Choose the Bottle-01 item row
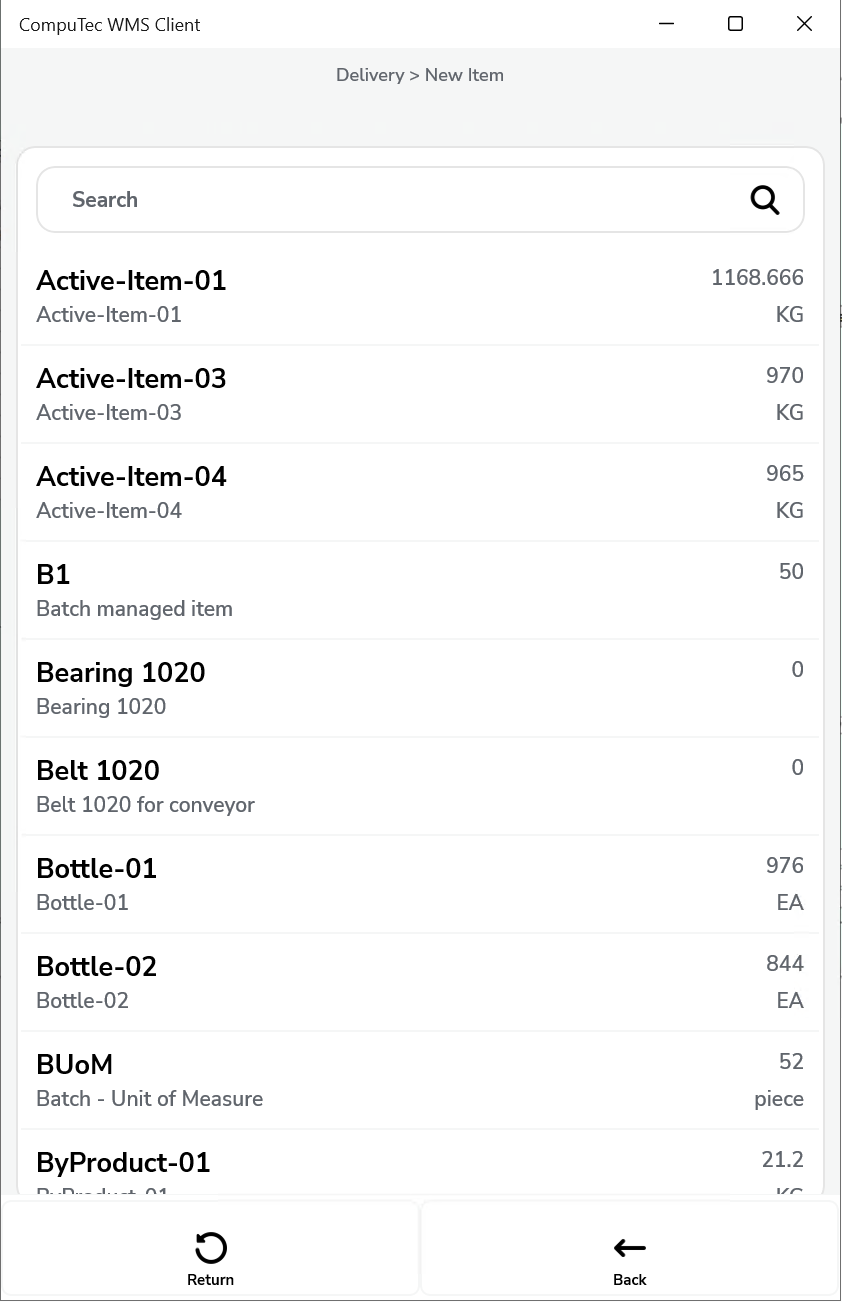 [420, 884]
